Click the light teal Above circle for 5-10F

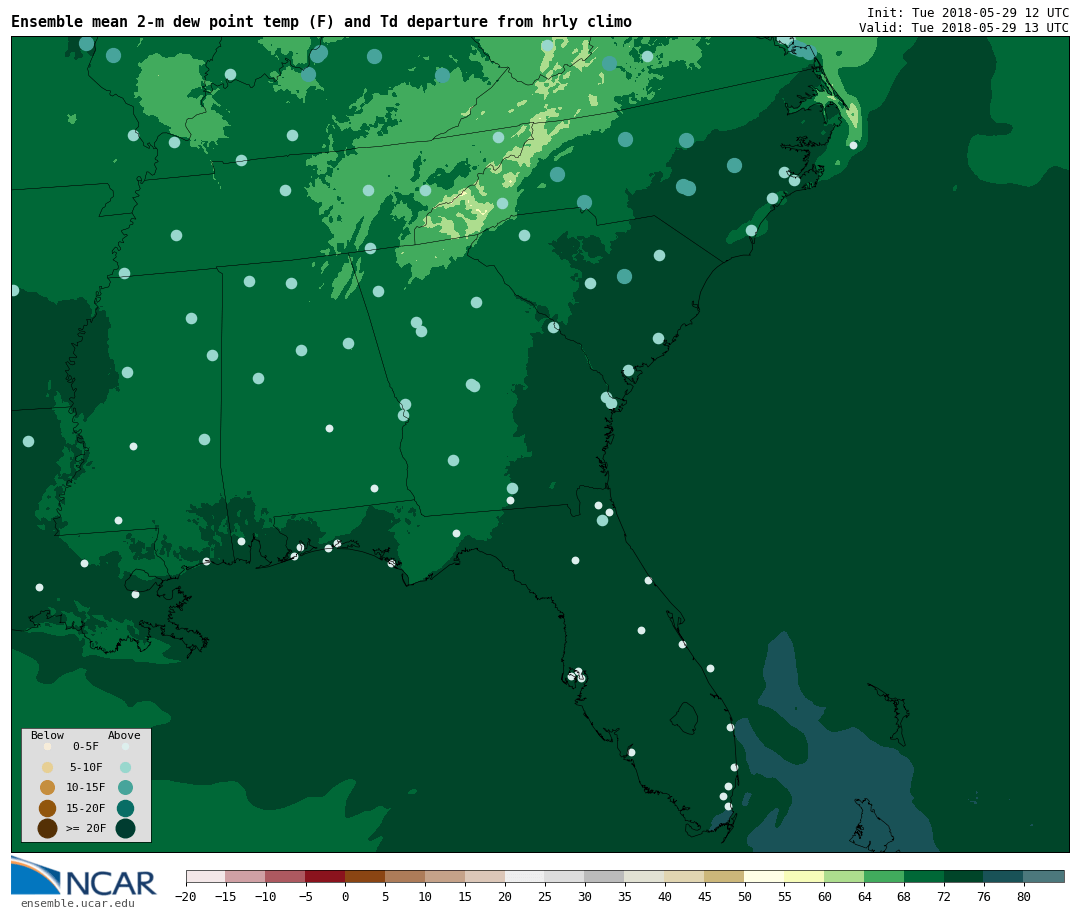point(125,768)
